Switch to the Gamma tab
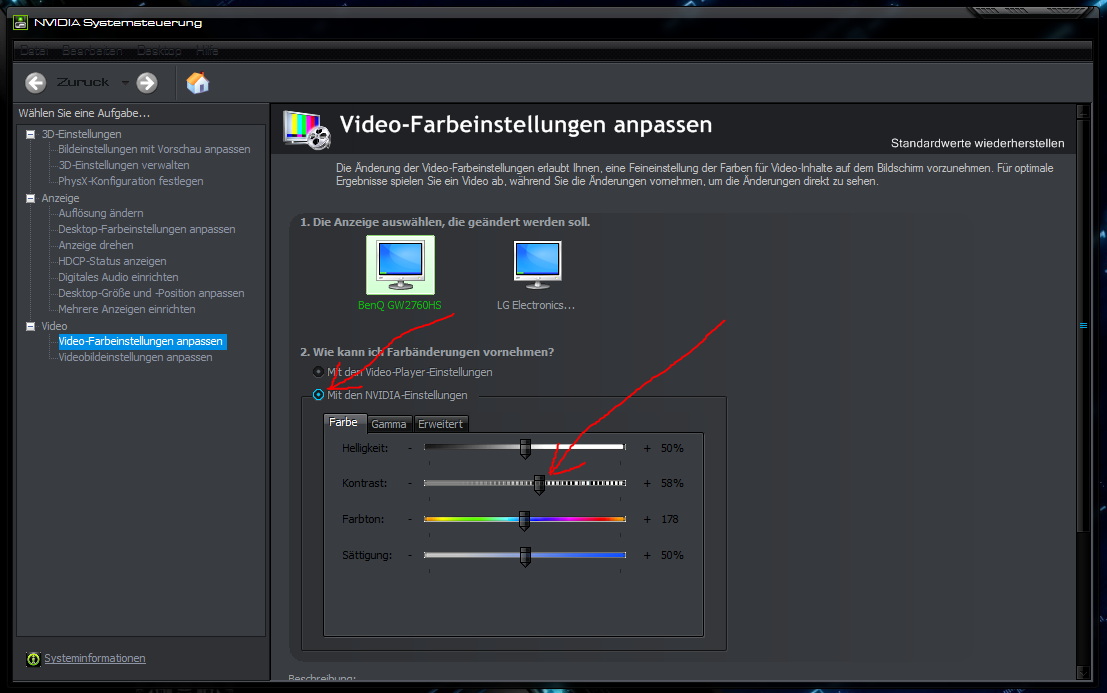The height and width of the screenshot is (693, 1107). 389,424
